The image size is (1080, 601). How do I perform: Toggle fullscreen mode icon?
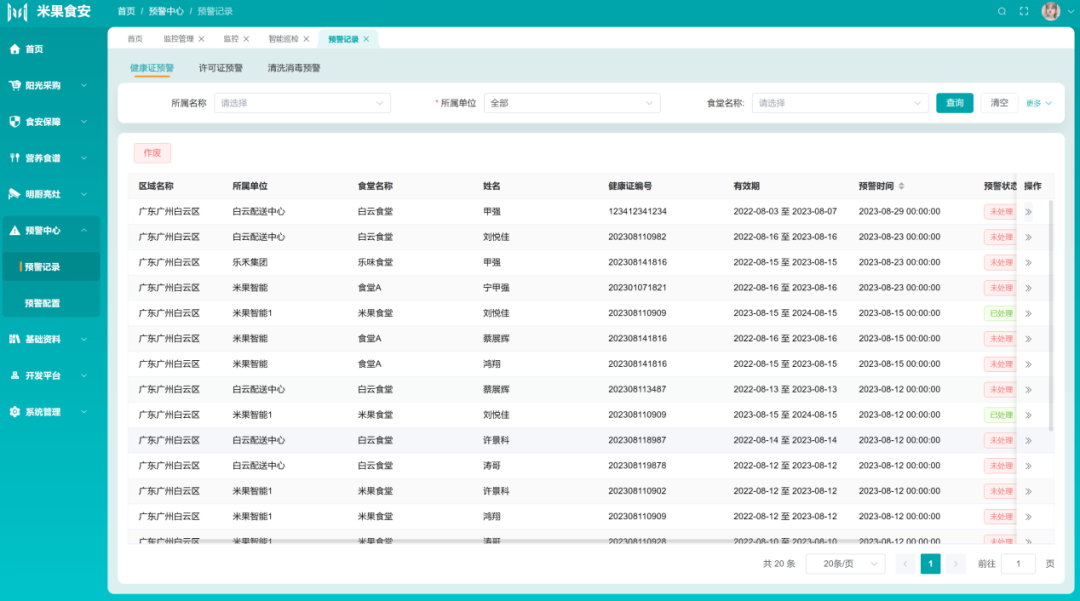tap(1024, 11)
